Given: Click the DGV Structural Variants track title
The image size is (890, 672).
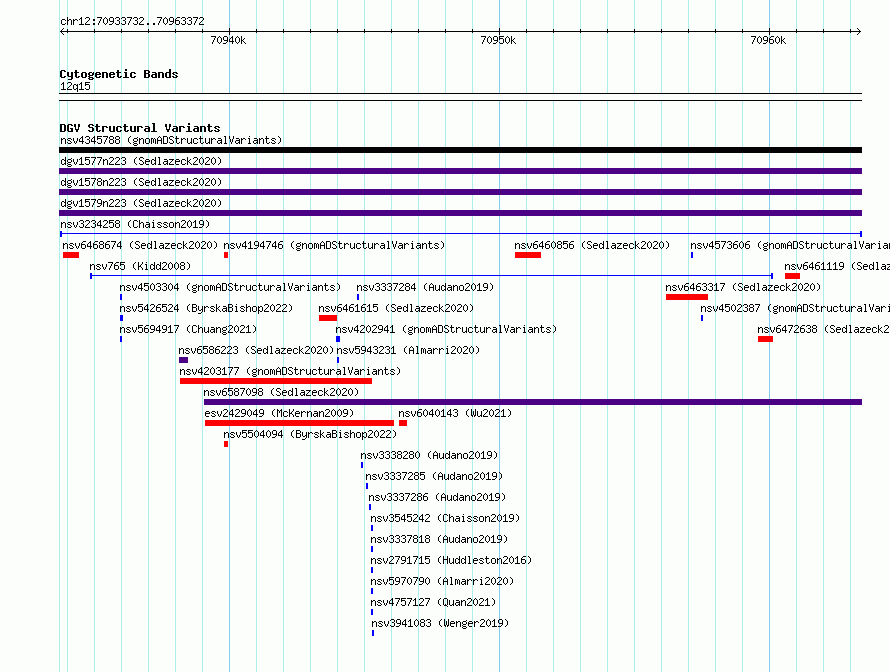Looking at the screenshot, I should 140,128.
